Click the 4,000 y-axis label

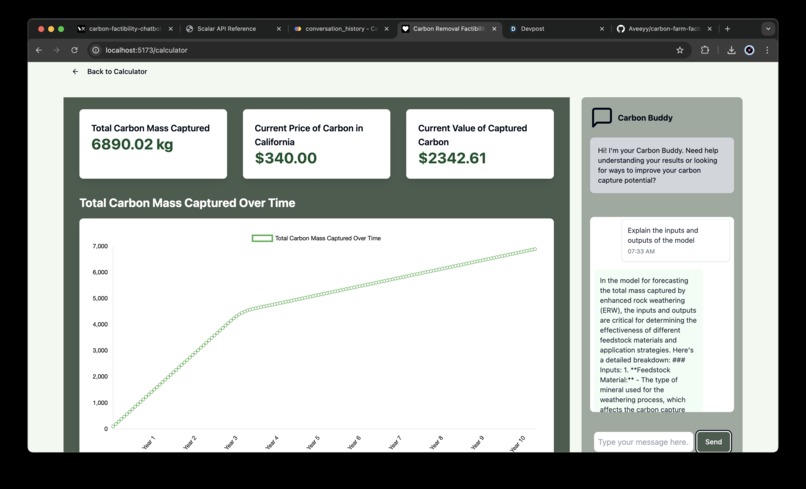pos(100,324)
